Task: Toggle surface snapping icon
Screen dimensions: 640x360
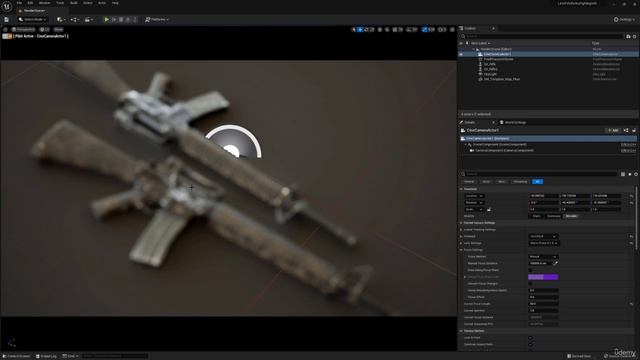Action: pyautogui.click(x=387, y=29)
